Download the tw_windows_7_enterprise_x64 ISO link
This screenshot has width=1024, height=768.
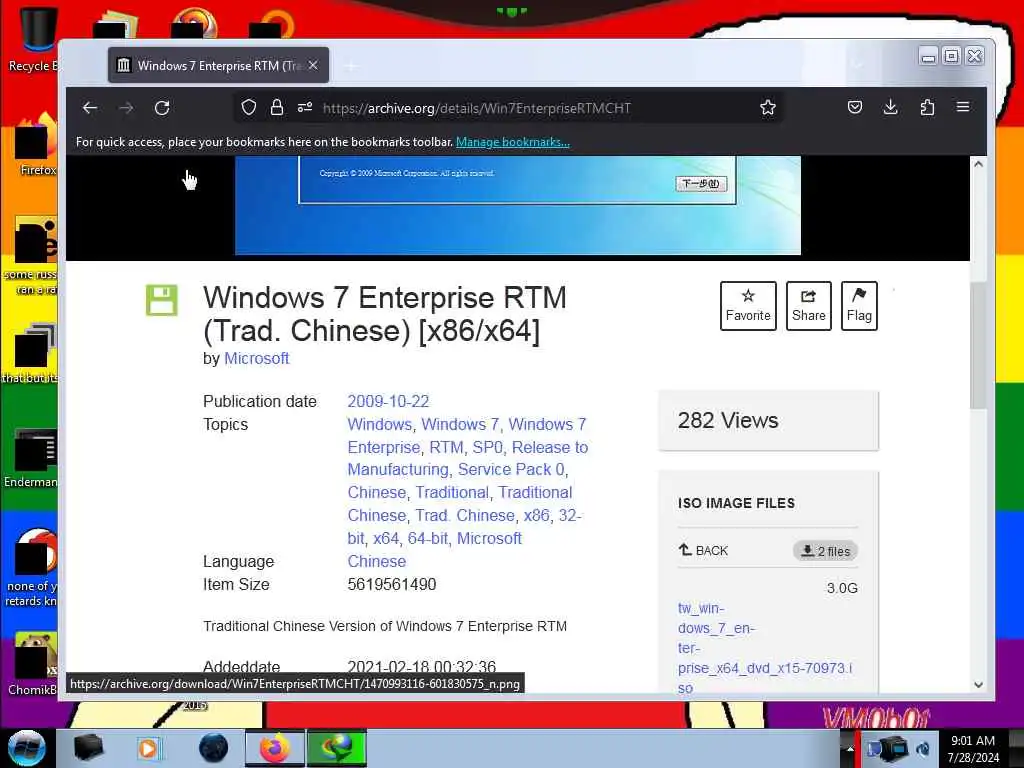tap(765, 648)
